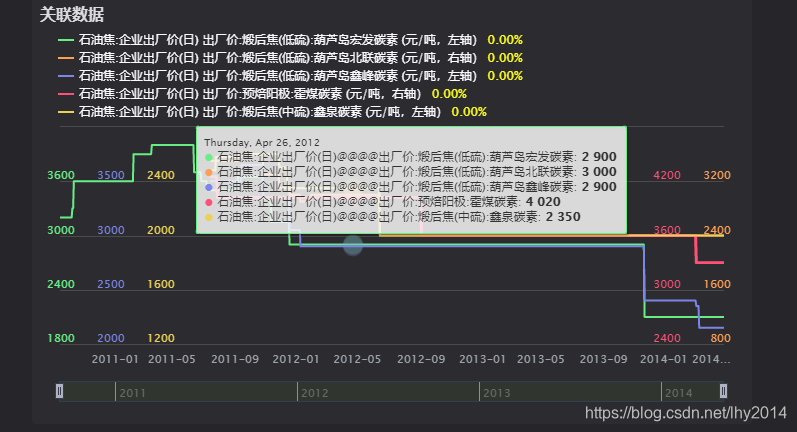Click the tooltip date Thursday, Apr 26, 2012
This screenshot has height=432, width=797.
262,143
